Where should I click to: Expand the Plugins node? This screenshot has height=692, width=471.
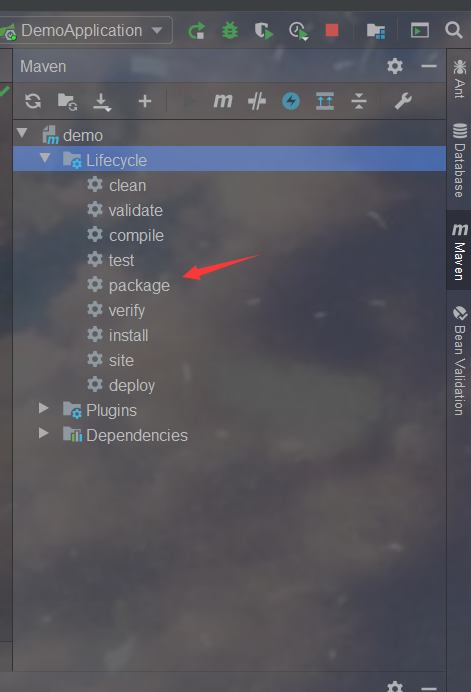pos(43,408)
